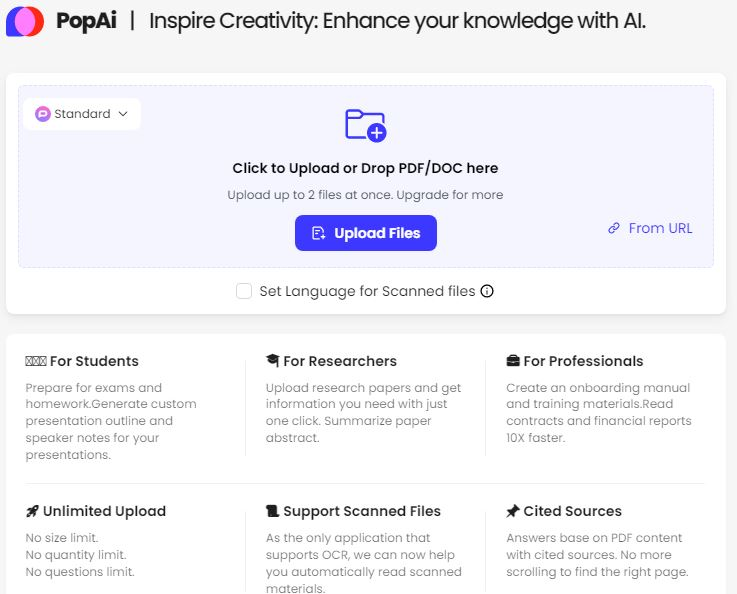The height and width of the screenshot is (594, 737).
Task: Click the PopAi brand name text
Action: click(86, 21)
